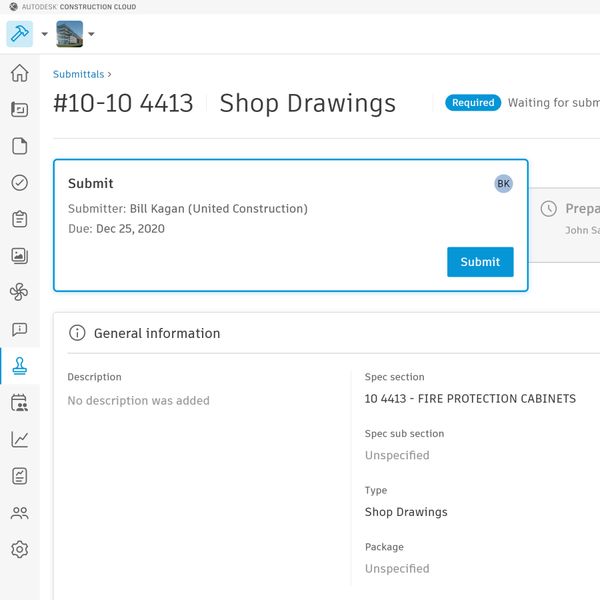This screenshot has width=600, height=600.
Task: Click '10 4413 - FIRE PROTECTION CABINETS' value
Action: [x=470, y=399]
